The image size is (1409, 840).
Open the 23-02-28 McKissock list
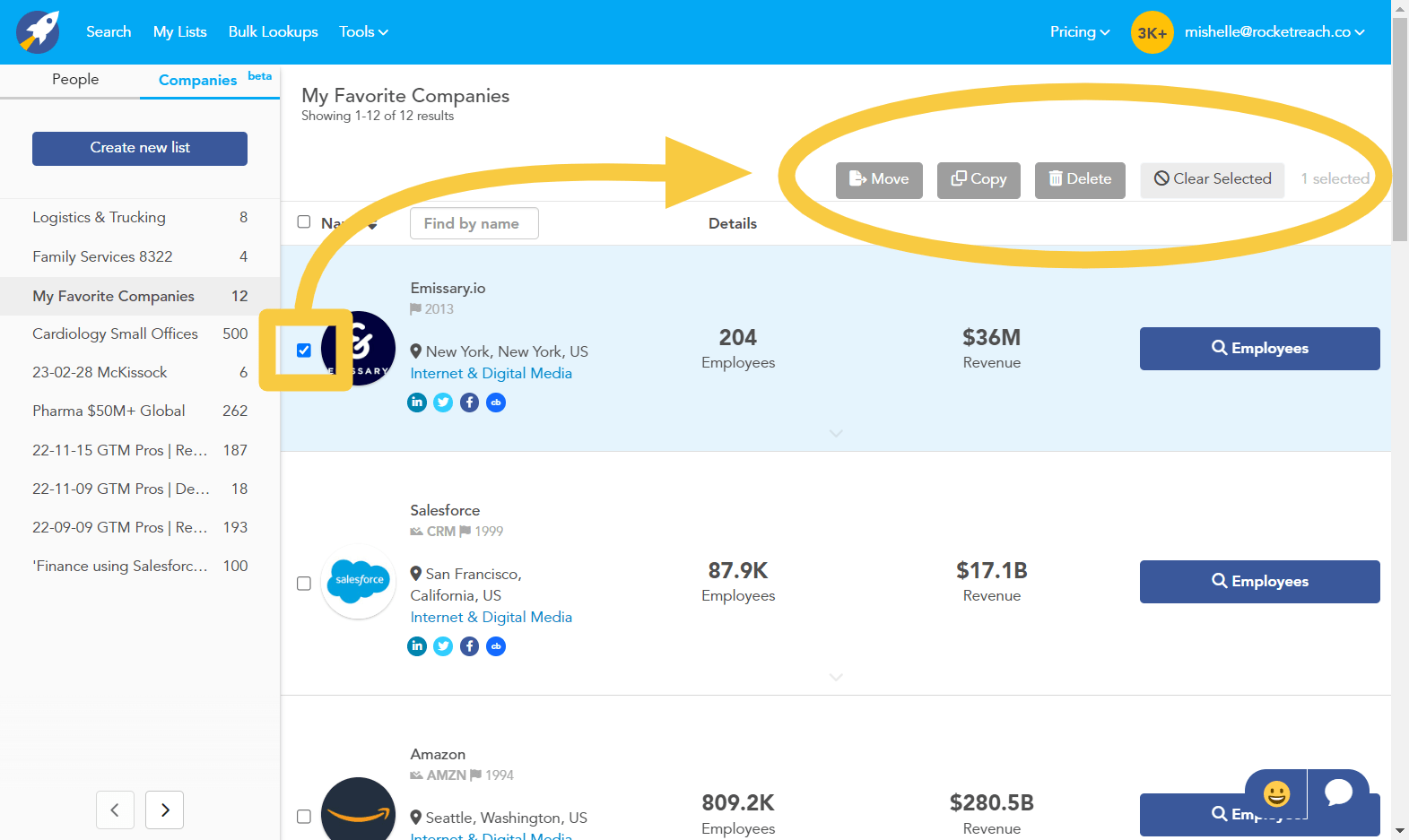(140, 373)
